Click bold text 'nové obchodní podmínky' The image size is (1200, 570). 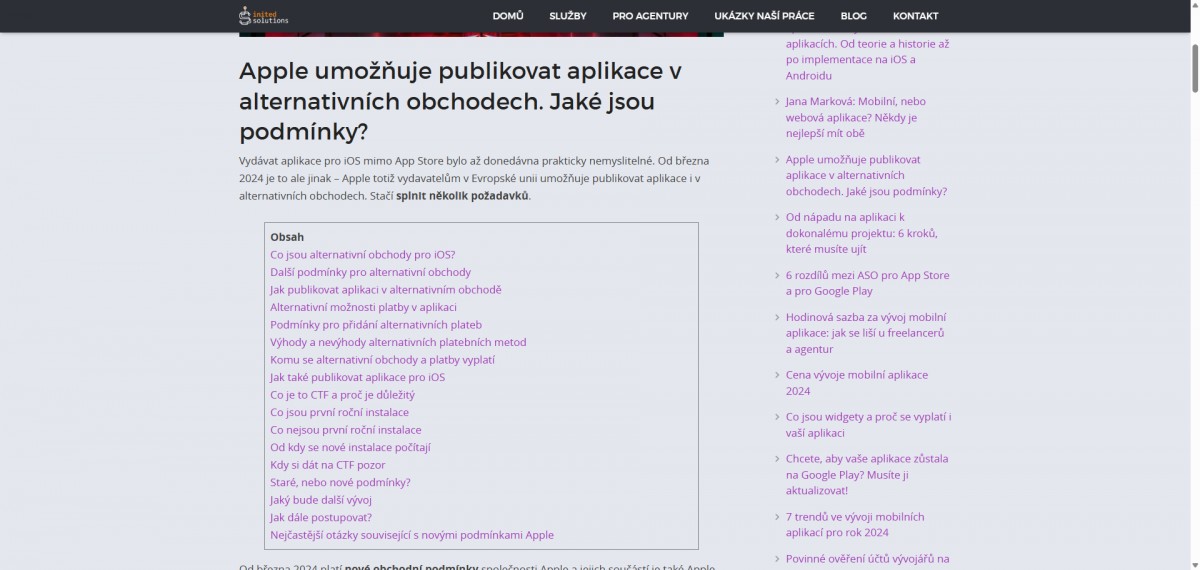click(411, 567)
